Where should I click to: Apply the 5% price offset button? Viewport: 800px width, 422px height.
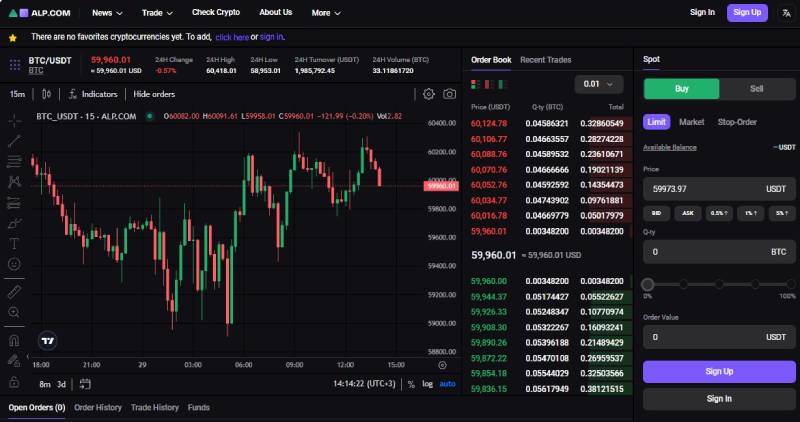pyautogui.click(x=782, y=213)
